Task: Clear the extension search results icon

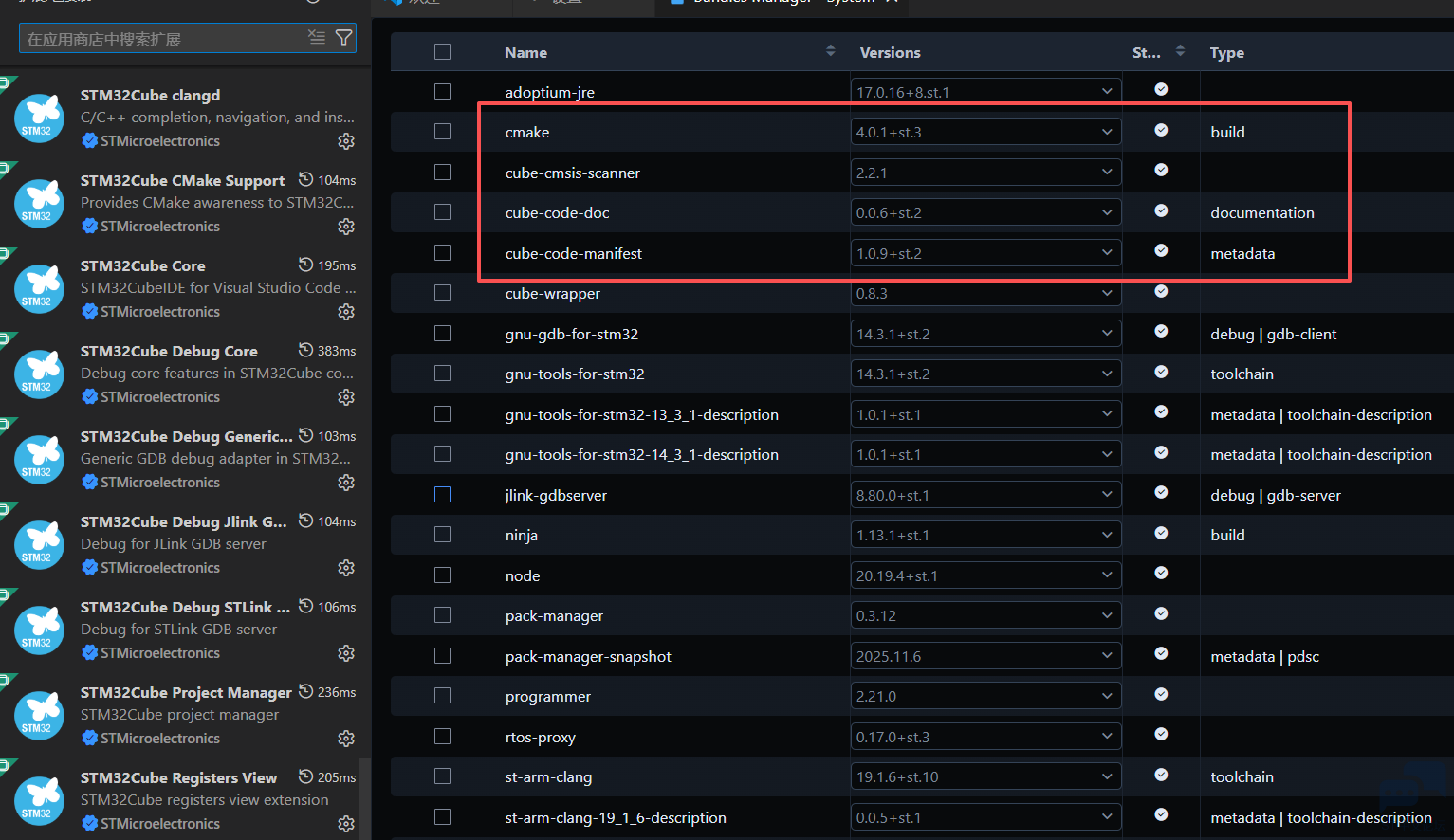Action: click(x=317, y=38)
